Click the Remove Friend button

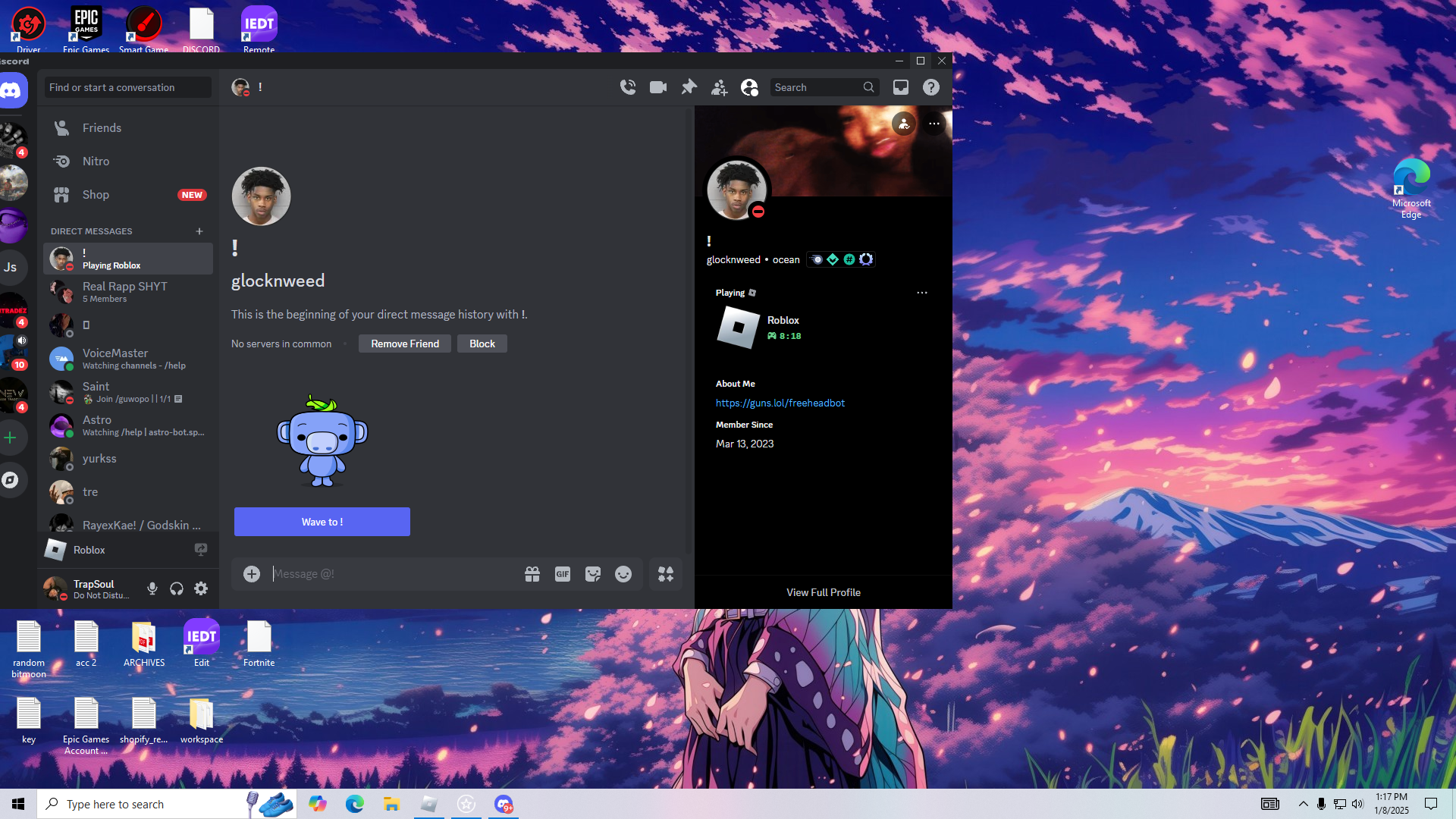405,344
